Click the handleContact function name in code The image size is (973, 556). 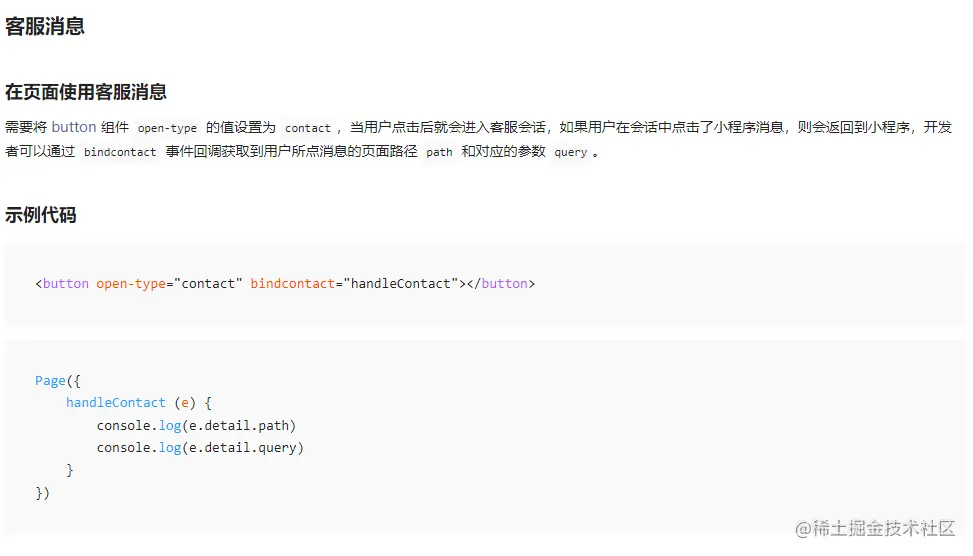click(115, 403)
